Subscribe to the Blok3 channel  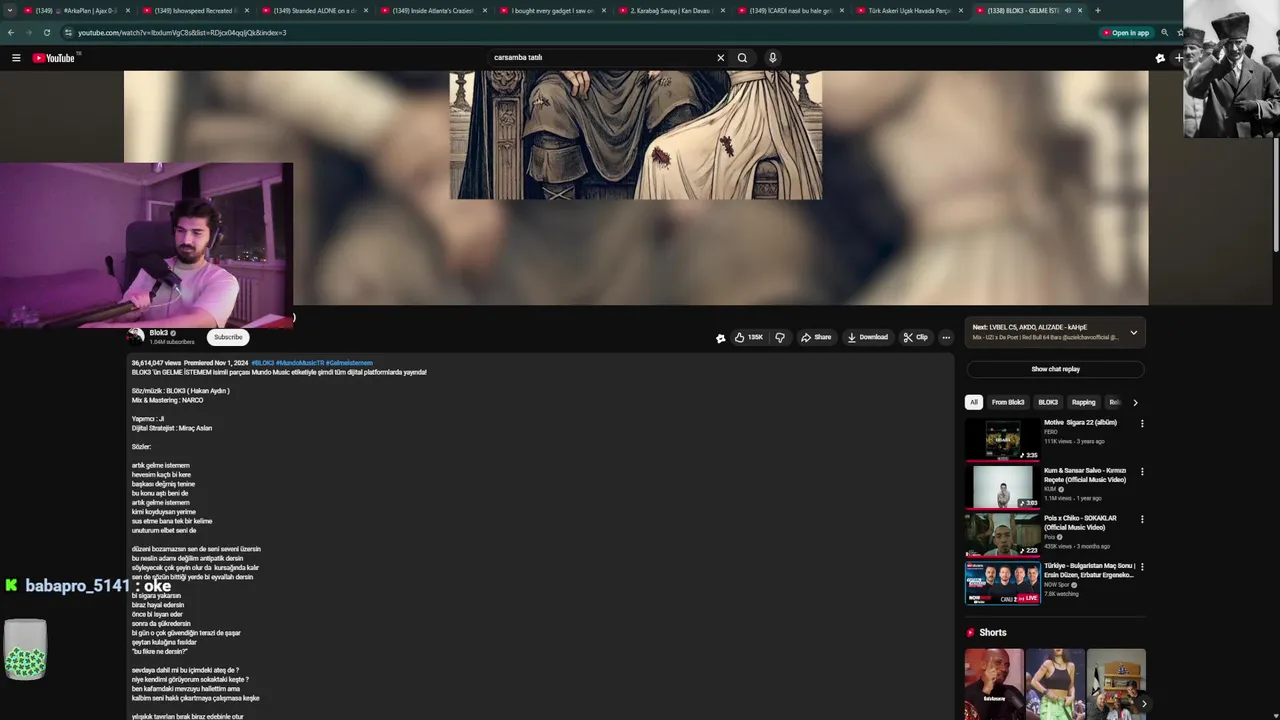pyautogui.click(x=228, y=337)
